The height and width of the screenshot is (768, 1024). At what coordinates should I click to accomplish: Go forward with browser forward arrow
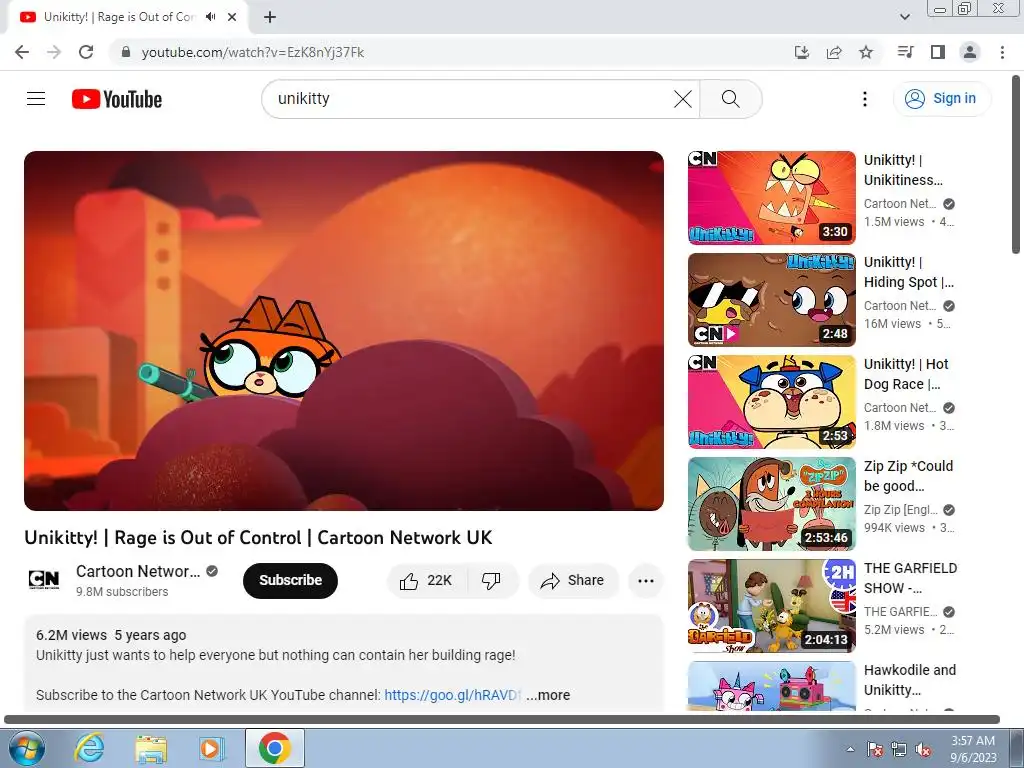tap(54, 52)
